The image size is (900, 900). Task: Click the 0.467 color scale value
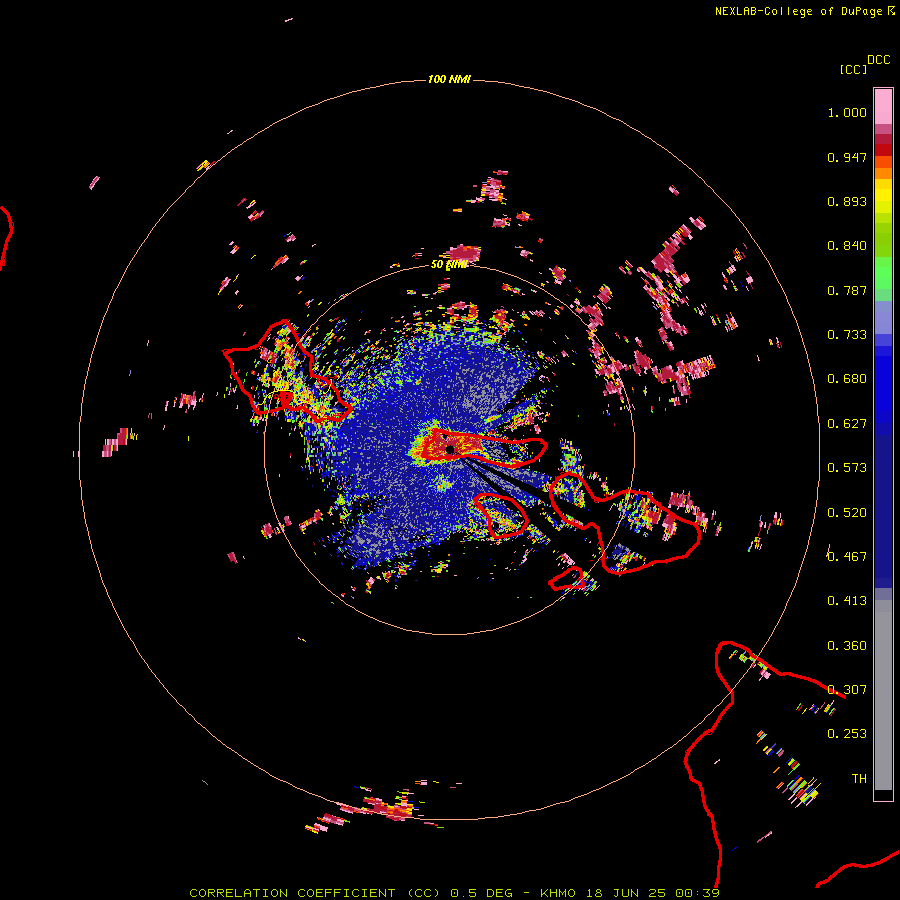[847, 557]
